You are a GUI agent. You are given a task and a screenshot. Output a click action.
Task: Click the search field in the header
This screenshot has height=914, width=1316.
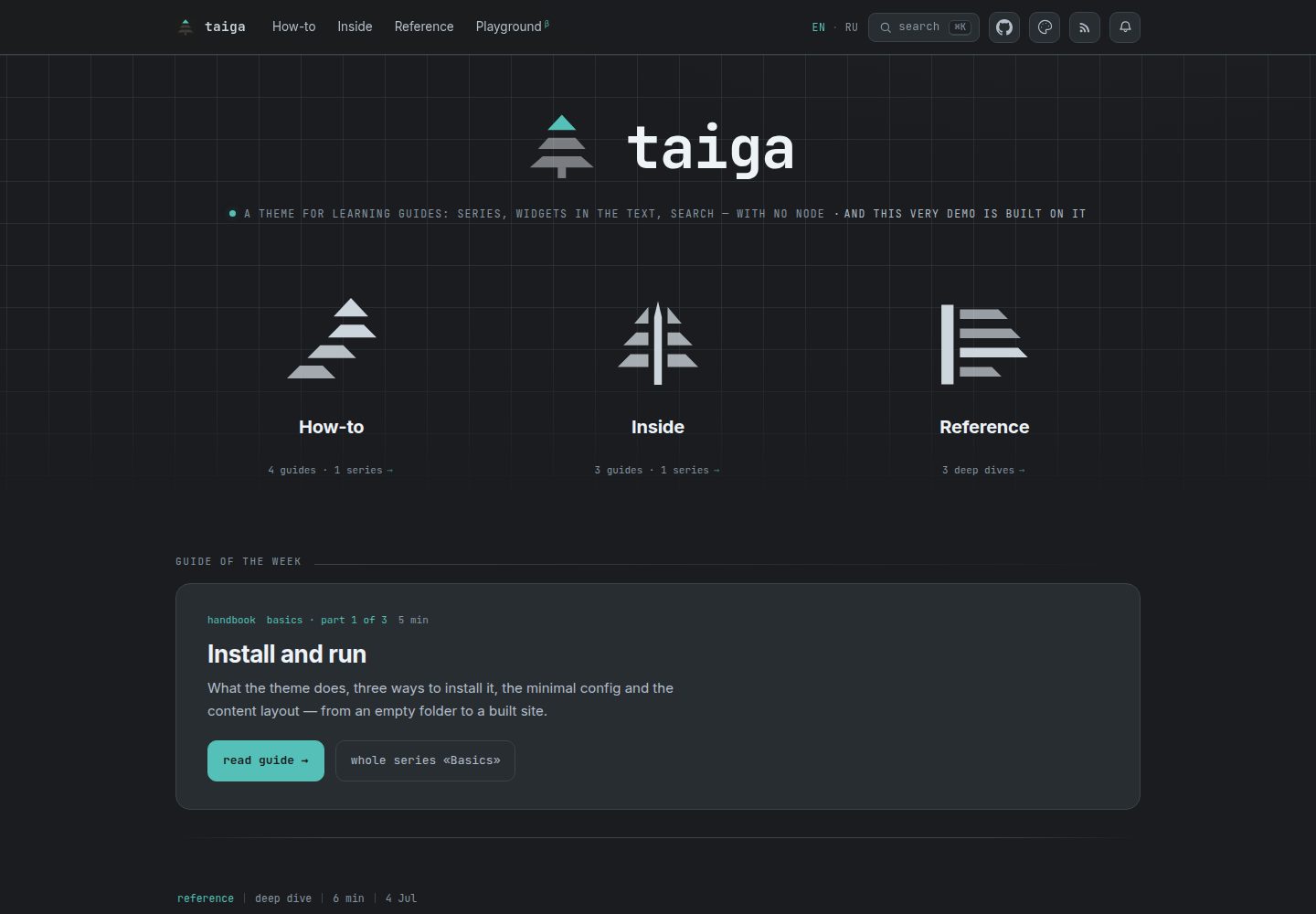pyautogui.click(x=924, y=27)
